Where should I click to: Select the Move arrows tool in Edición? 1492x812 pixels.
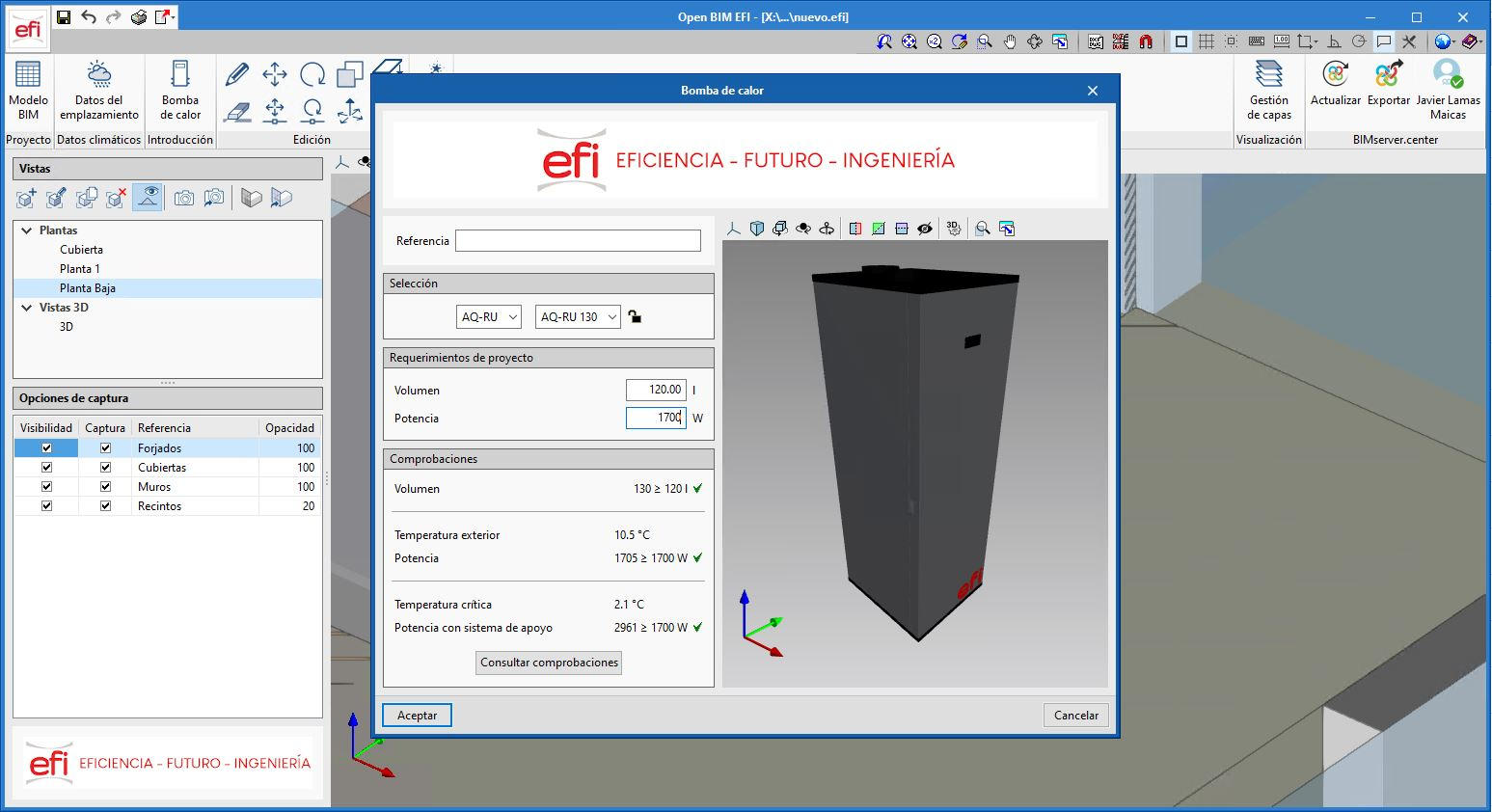point(275,74)
